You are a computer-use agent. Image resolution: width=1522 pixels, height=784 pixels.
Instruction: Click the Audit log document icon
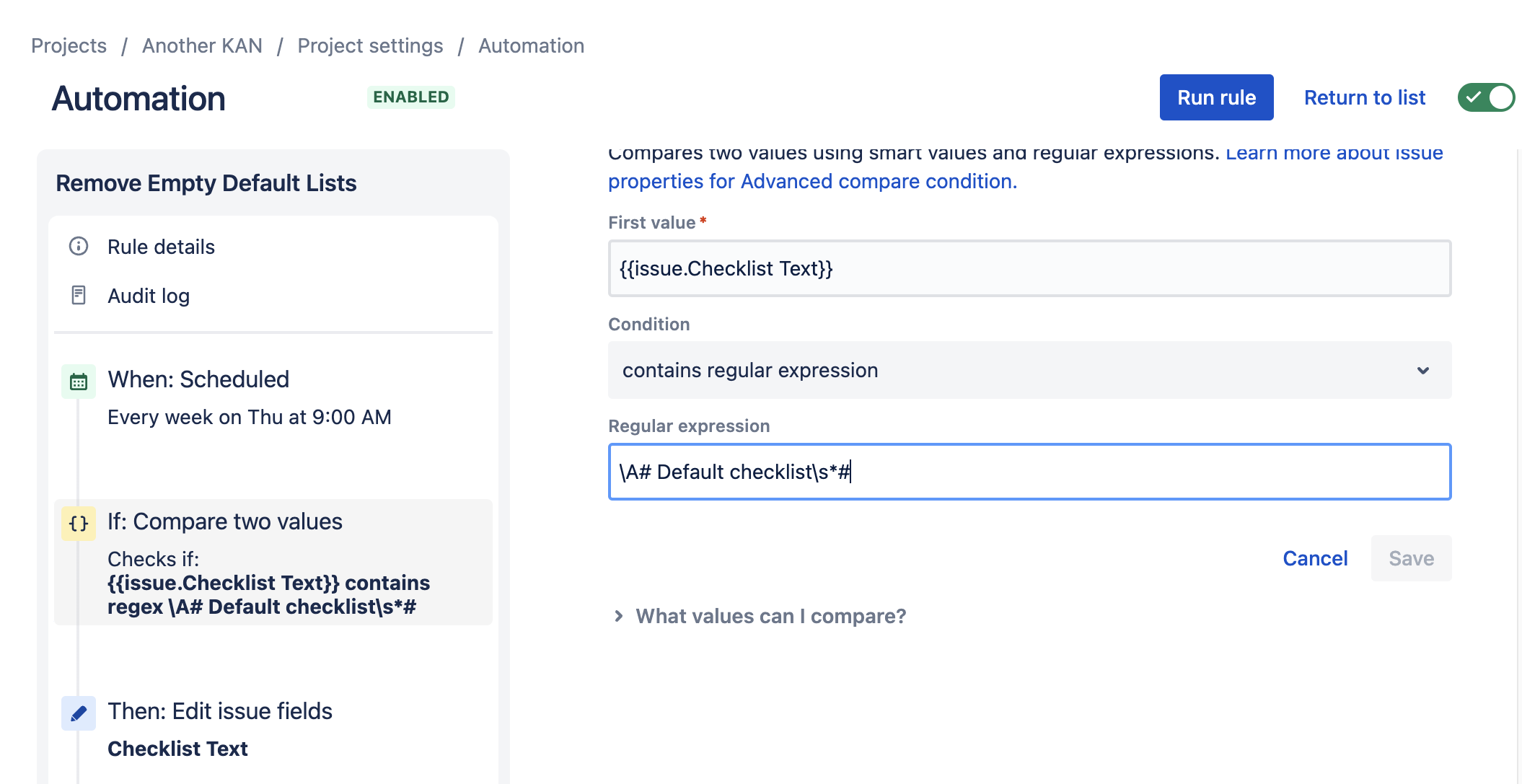click(x=79, y=295)
